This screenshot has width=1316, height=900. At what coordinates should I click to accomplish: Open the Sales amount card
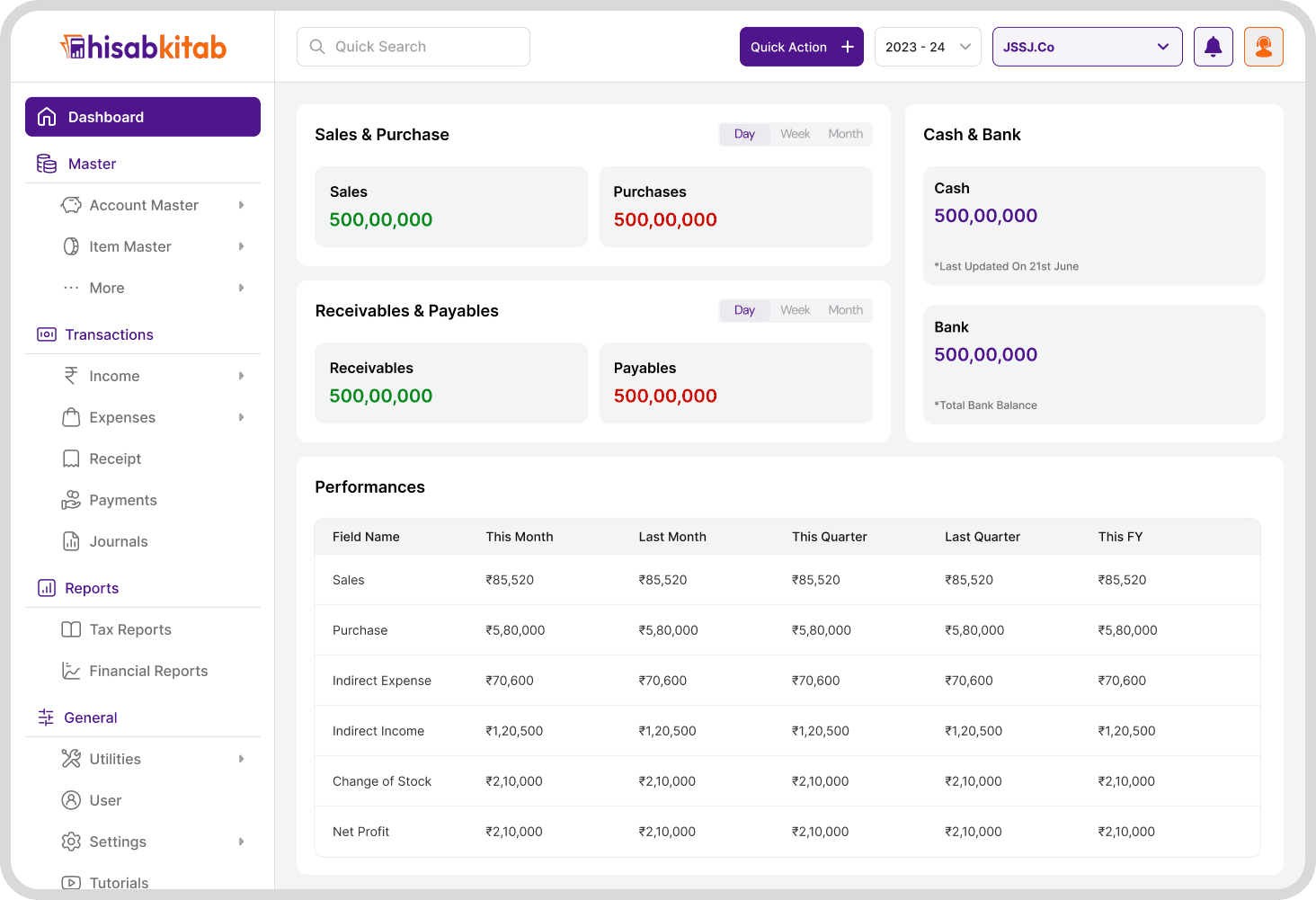(451, 207)
